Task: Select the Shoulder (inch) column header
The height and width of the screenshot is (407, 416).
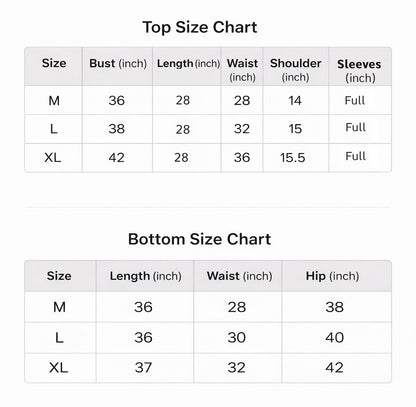Action: pos(296,70)
